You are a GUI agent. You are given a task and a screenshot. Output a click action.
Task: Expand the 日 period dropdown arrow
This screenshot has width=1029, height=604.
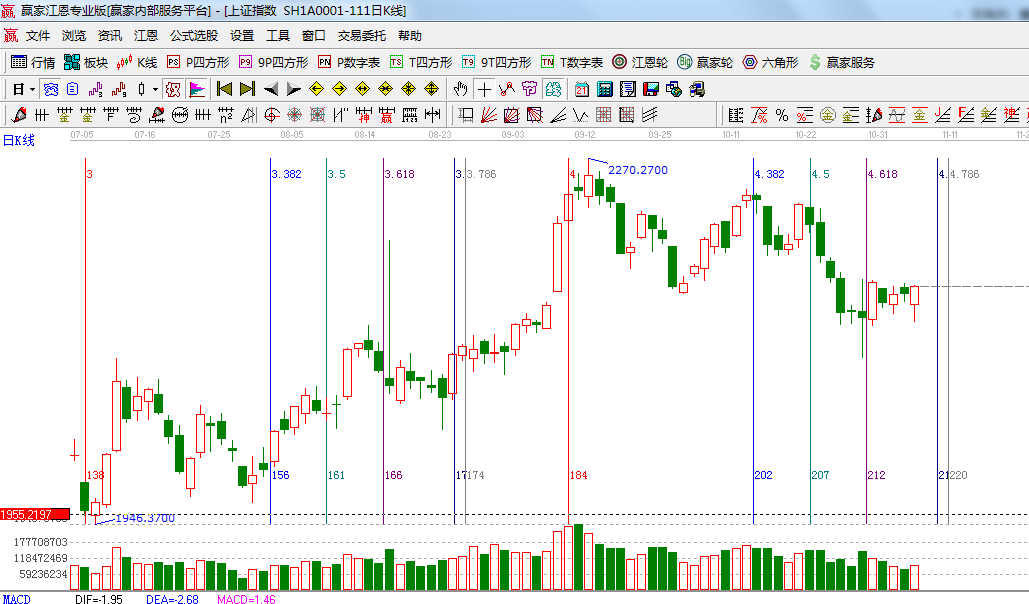click(32, 89)
